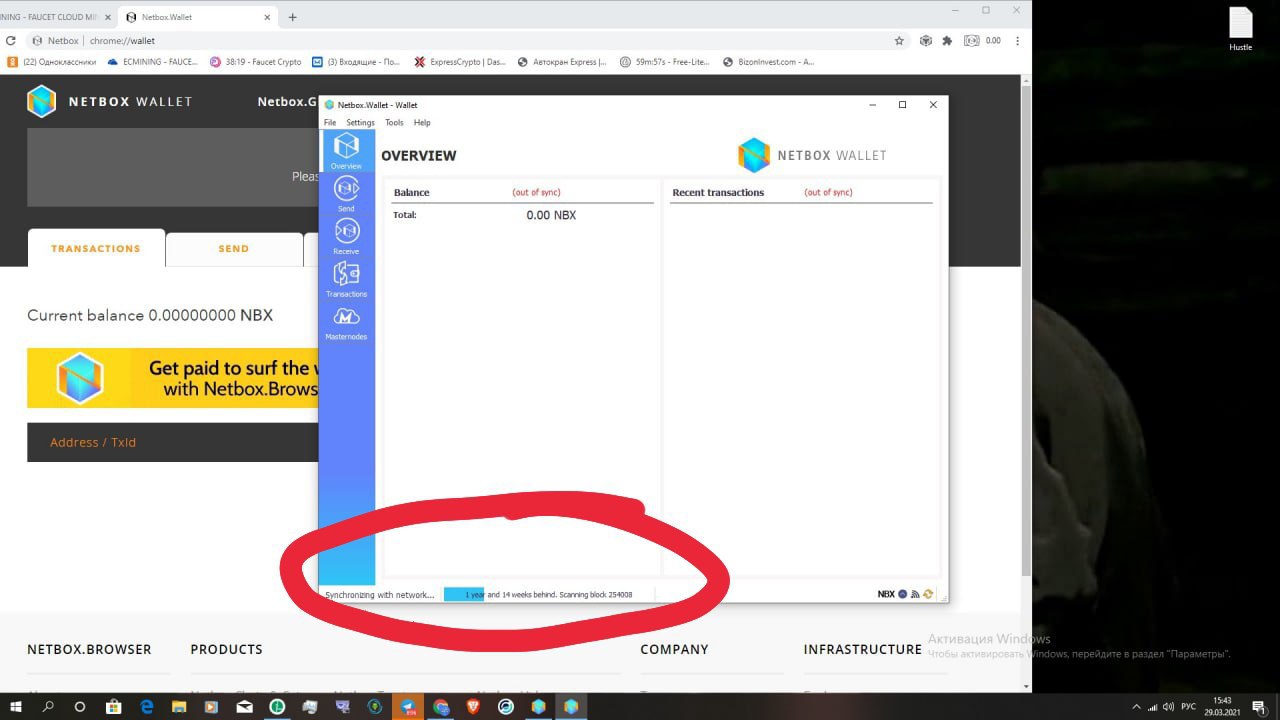The width and height of the screenshot is (1280, 720).
Task: Open the File menu in Netbox.Wallet
Action: click(x=330, y=122)
